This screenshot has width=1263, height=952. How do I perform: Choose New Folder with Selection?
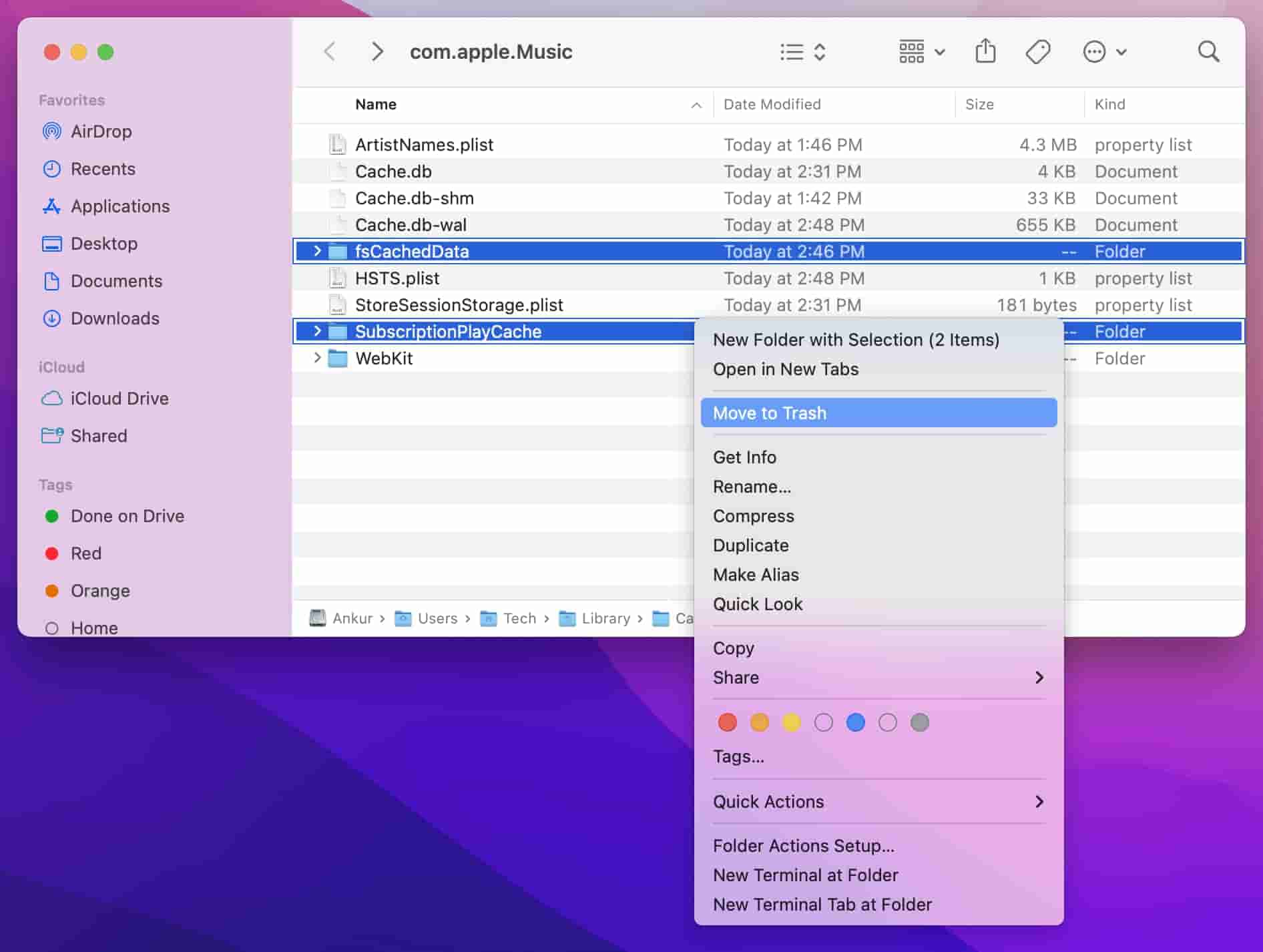878,340
